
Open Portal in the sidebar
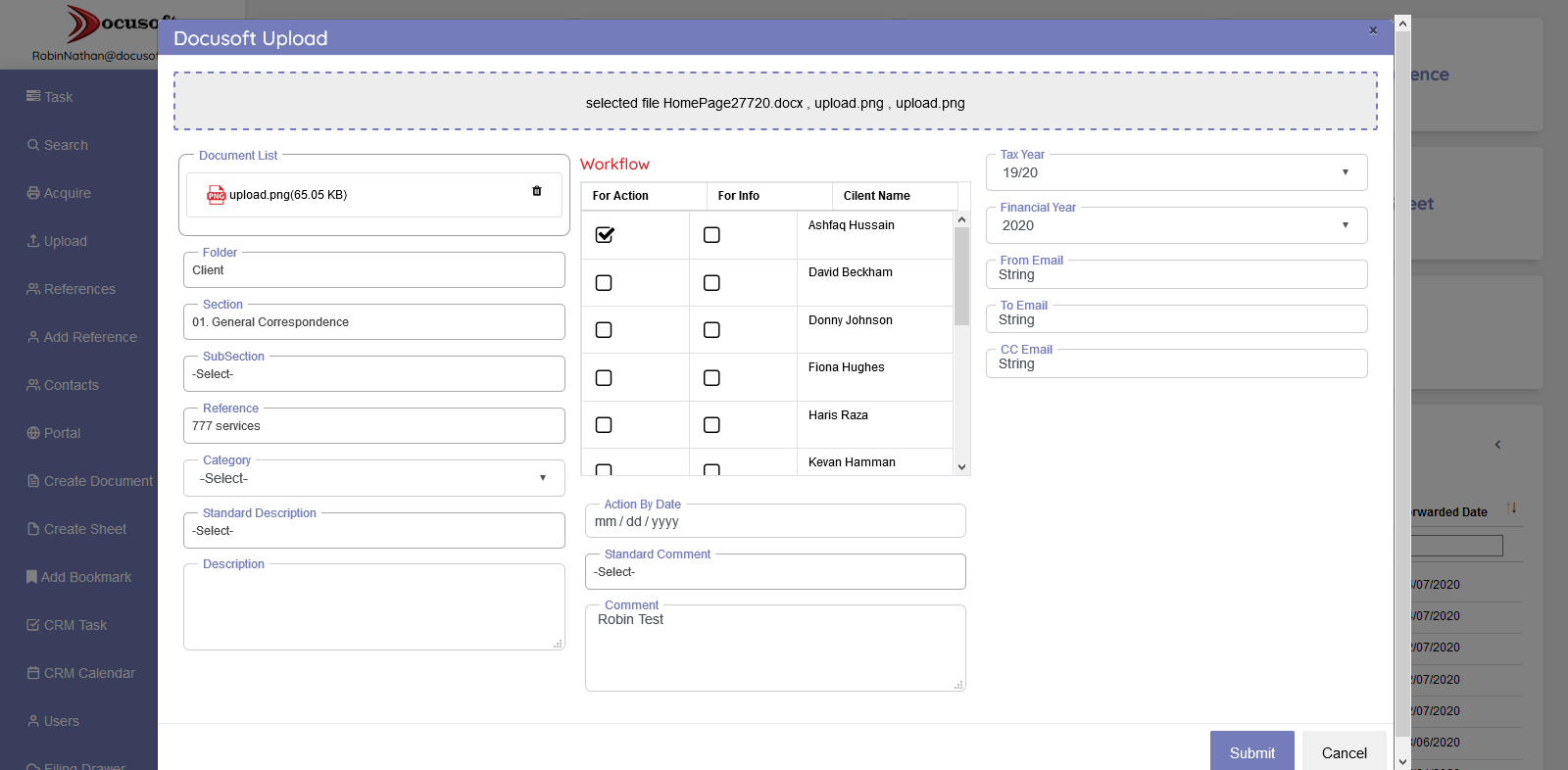click(53, 433)
